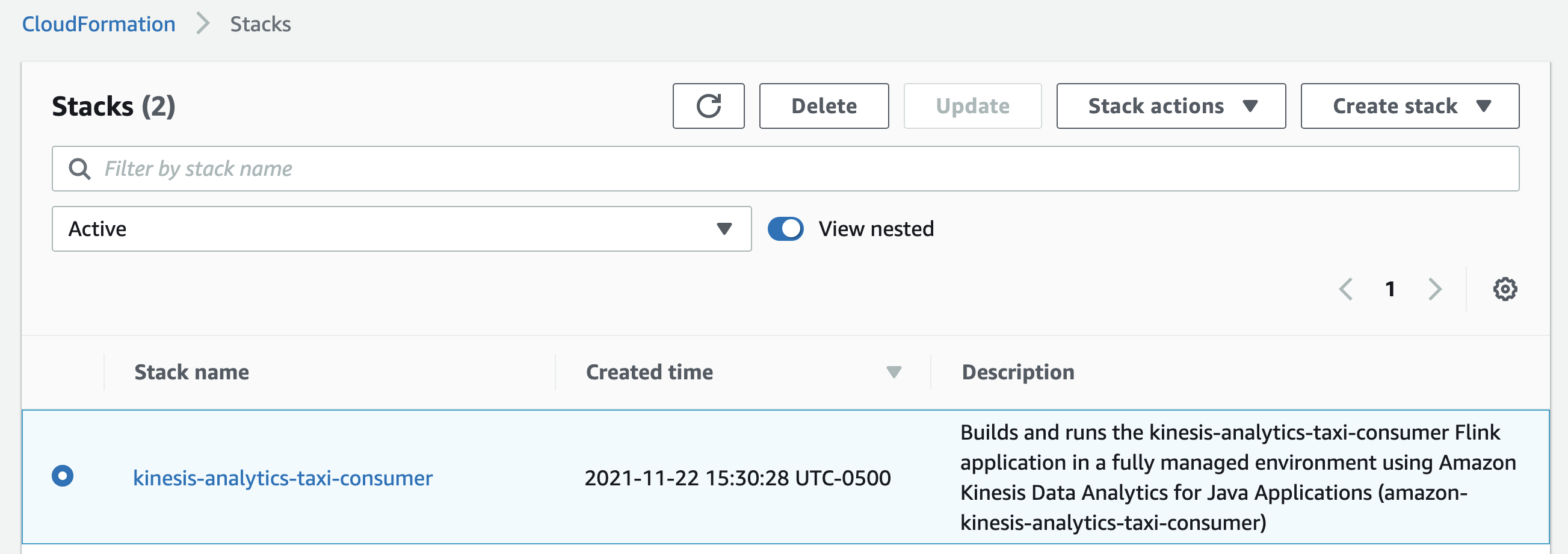
Task: Go to next page arrow
Action: (1434, 289)
